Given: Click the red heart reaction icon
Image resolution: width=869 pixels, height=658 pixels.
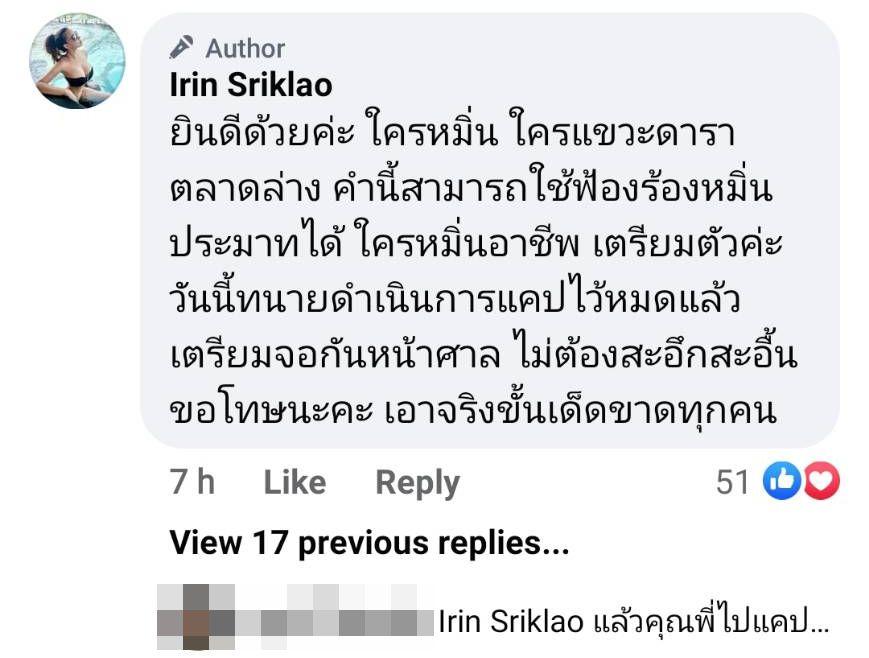Looking at the screenshot, I should (821, 482).
